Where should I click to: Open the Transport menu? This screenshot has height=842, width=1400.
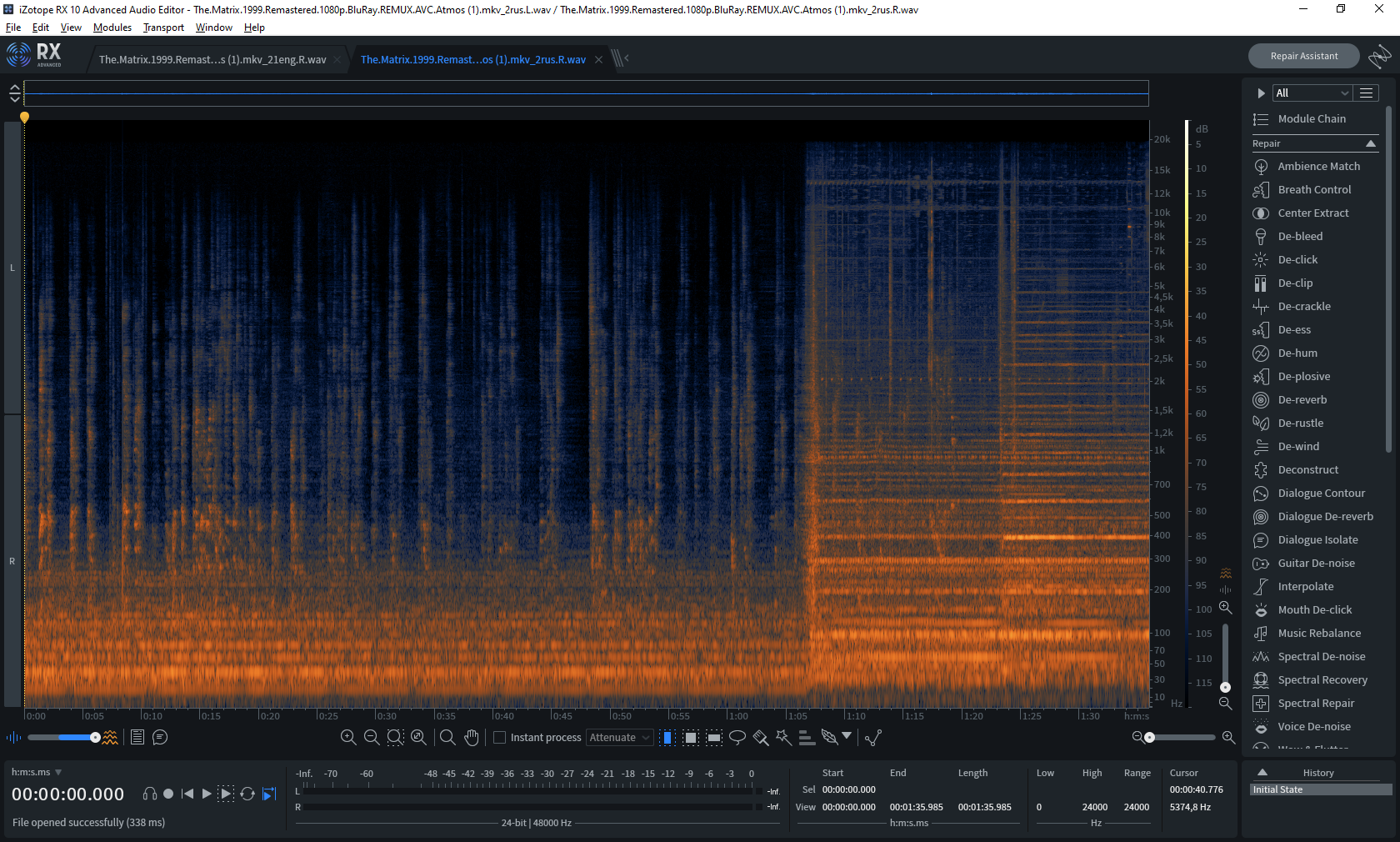(x=163, y=28)
